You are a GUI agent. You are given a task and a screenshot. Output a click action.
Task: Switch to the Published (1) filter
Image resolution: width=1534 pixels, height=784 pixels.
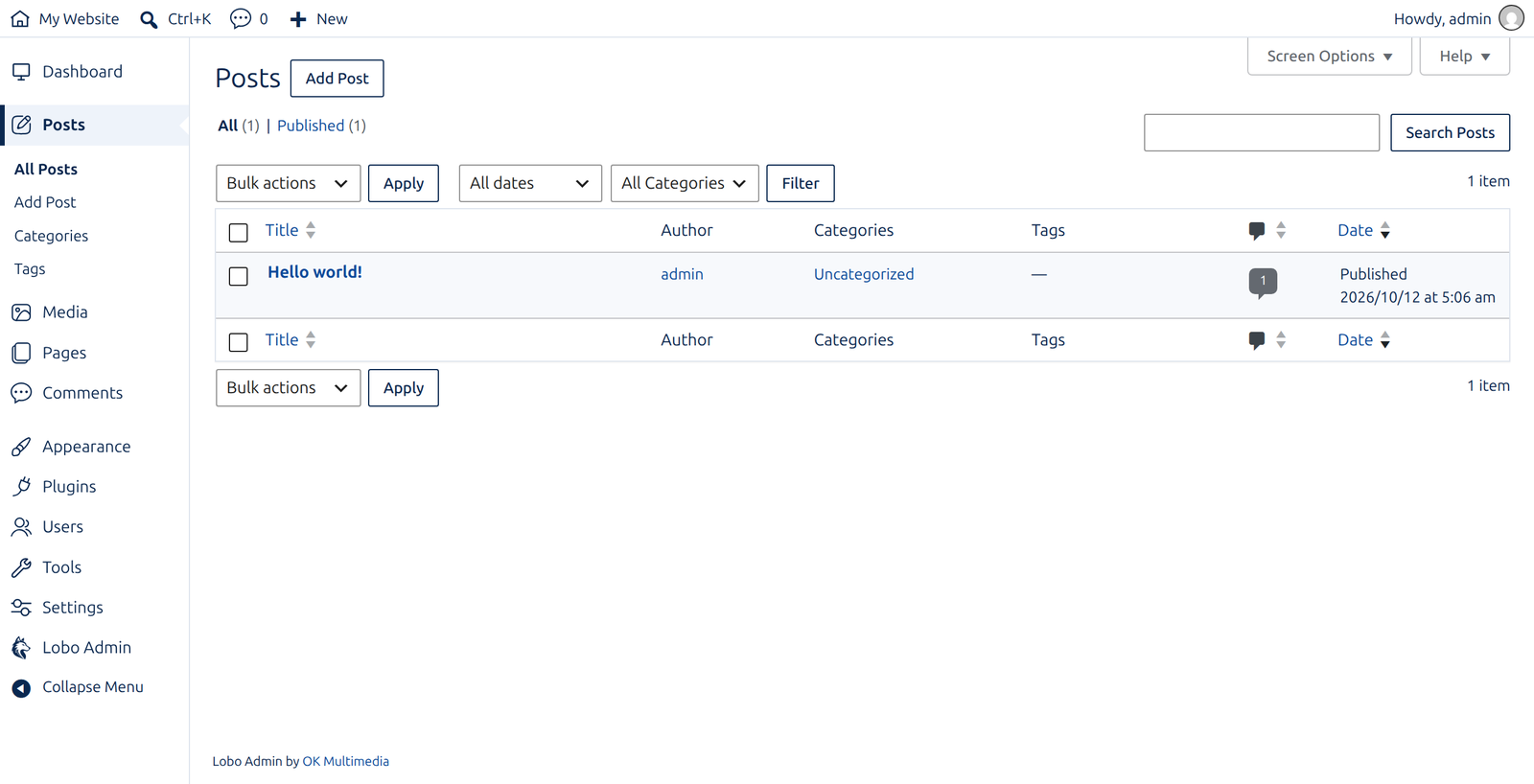(321, 126)
